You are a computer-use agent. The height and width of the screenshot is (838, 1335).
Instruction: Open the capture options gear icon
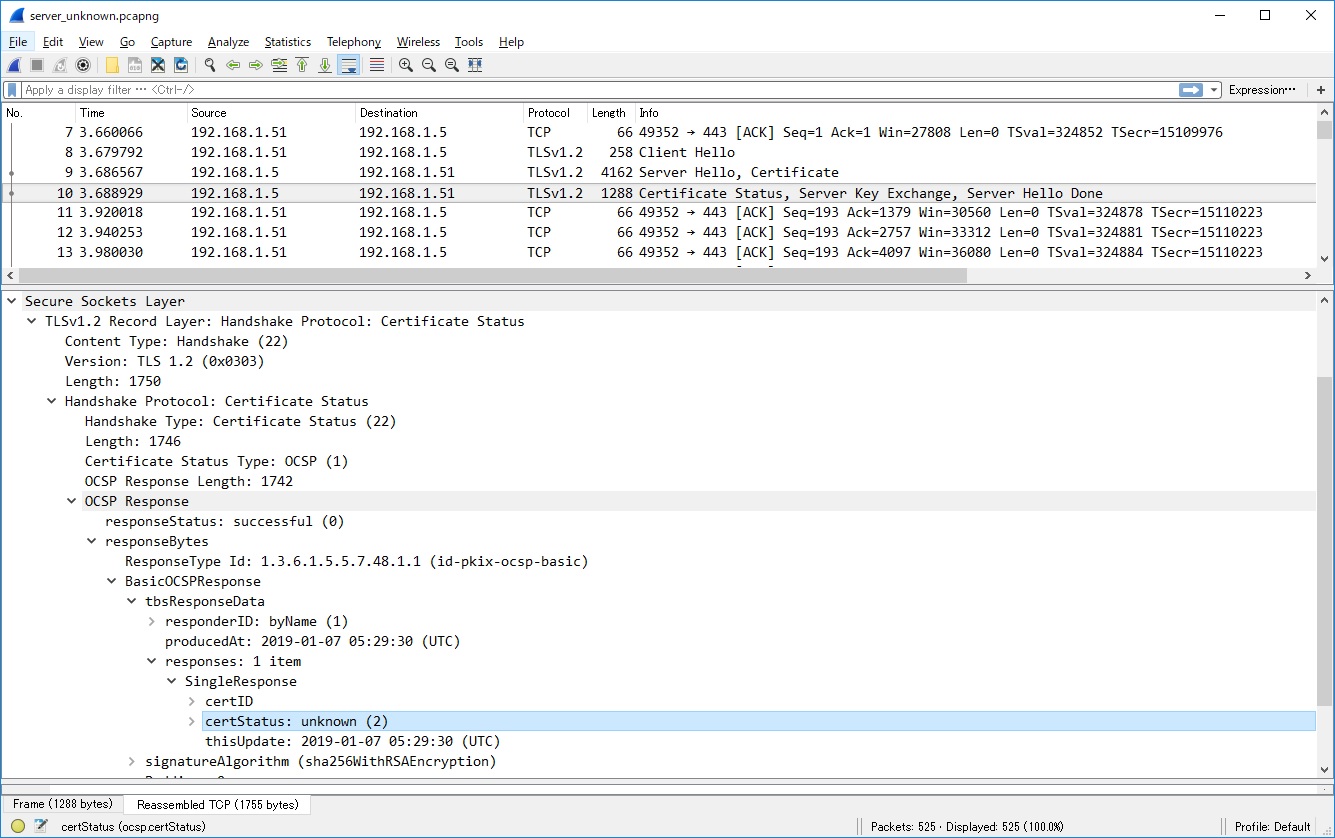[82, 64]
